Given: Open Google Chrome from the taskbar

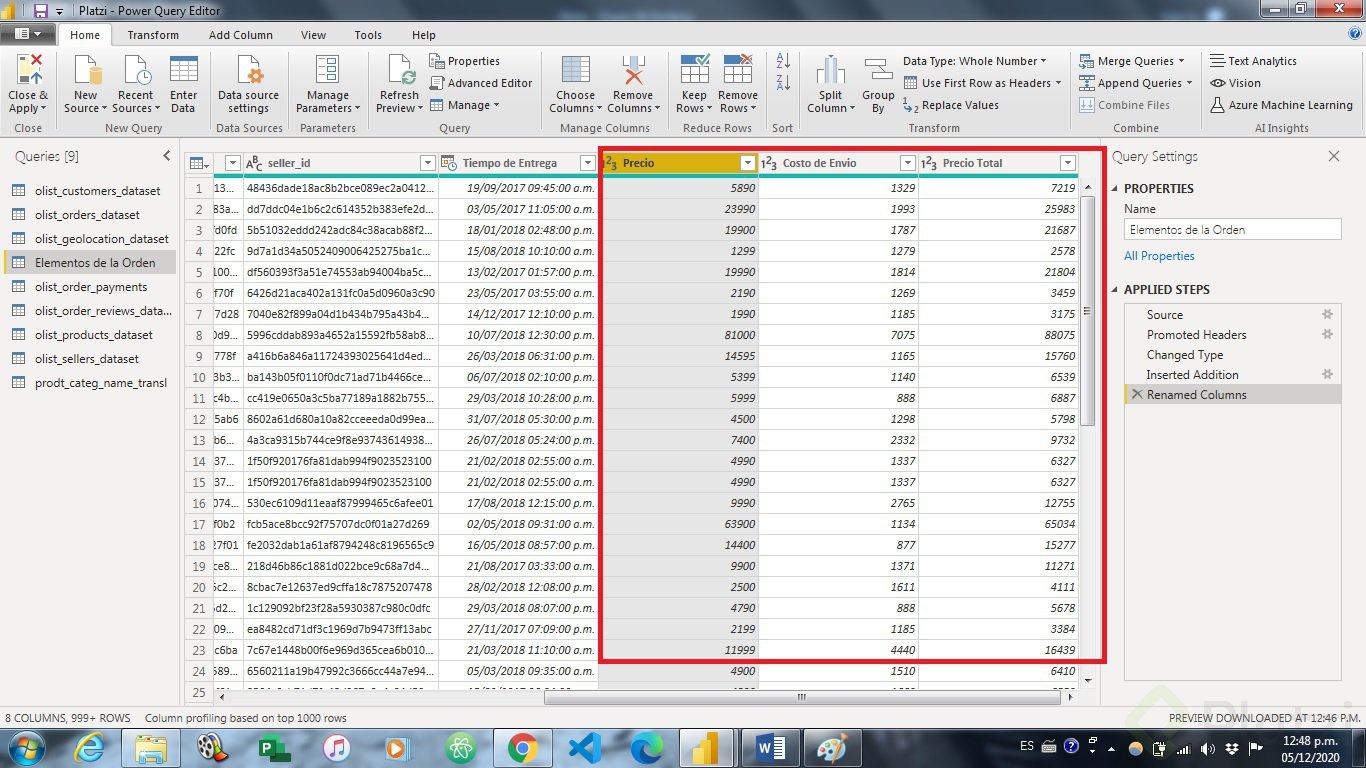Looking at the screenshot, I should (521, 748).
